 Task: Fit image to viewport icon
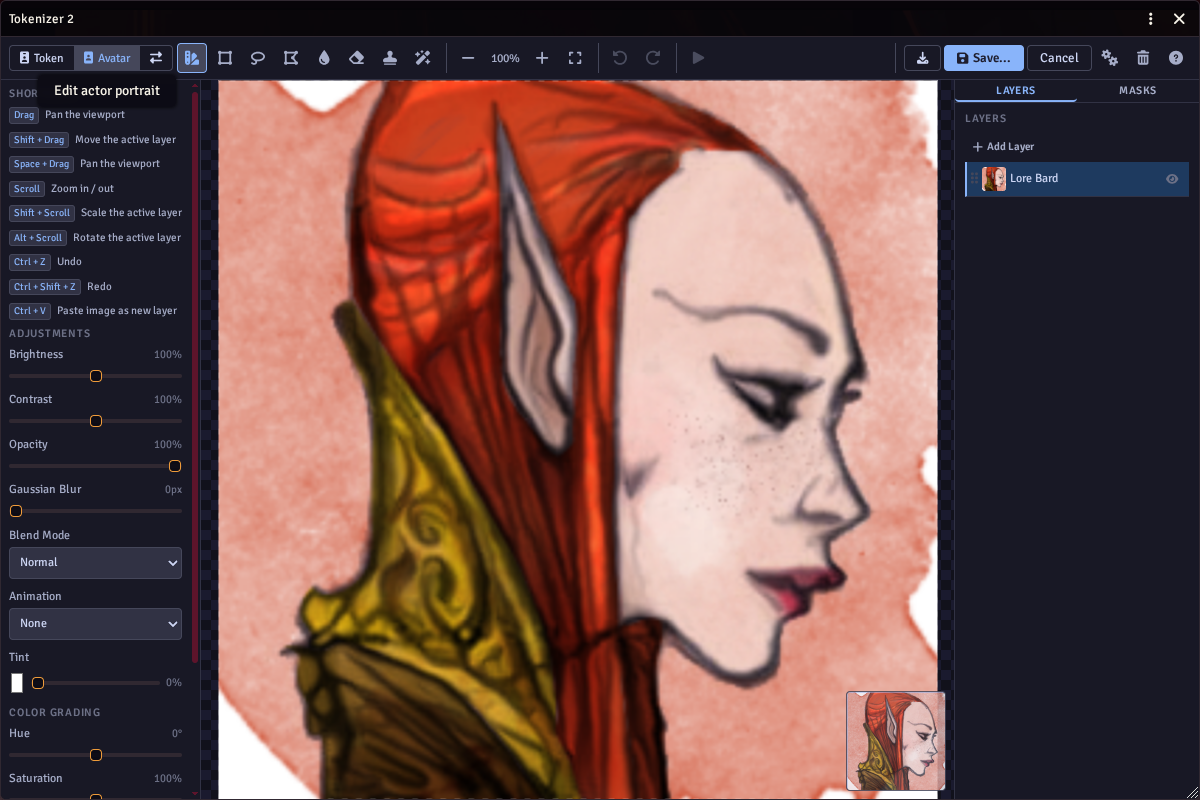coord(575,58)
